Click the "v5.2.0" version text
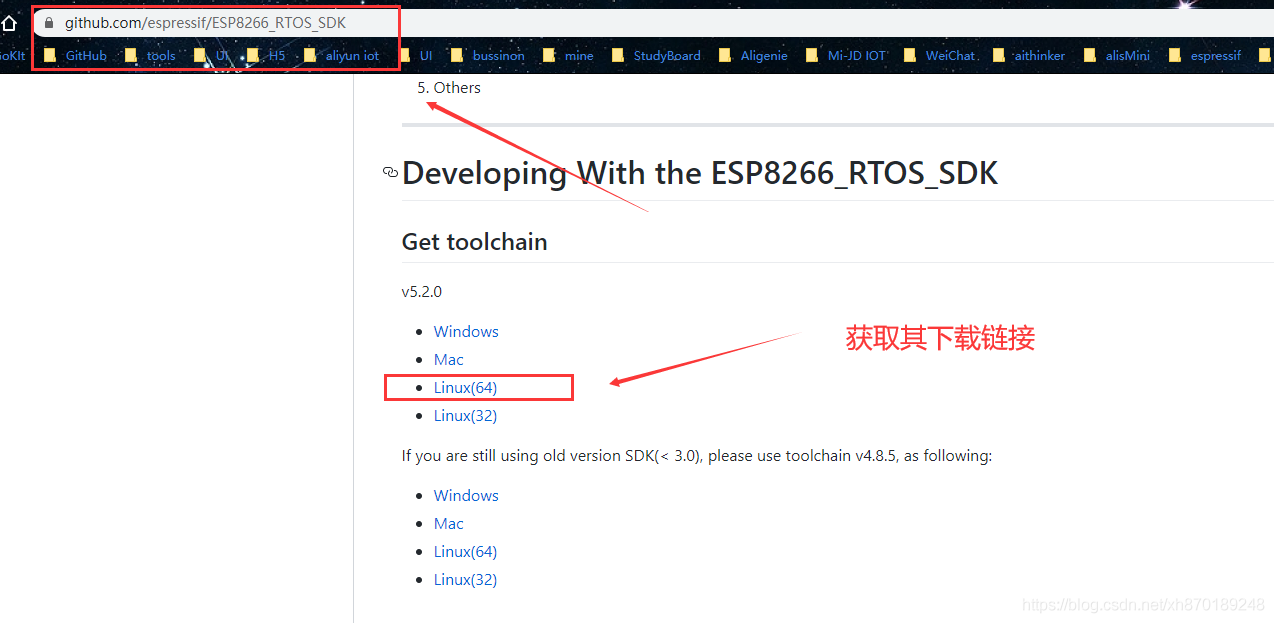The image size is (1274, 623). click(422, 292)
